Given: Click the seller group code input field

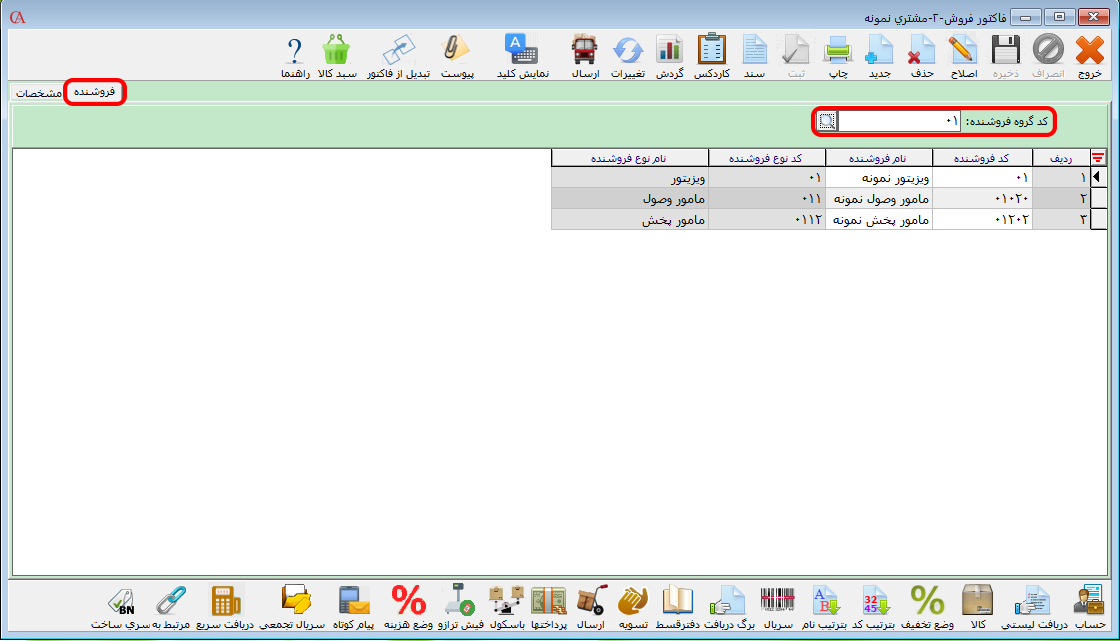Looking at the screenshot, I should point(900,121).
